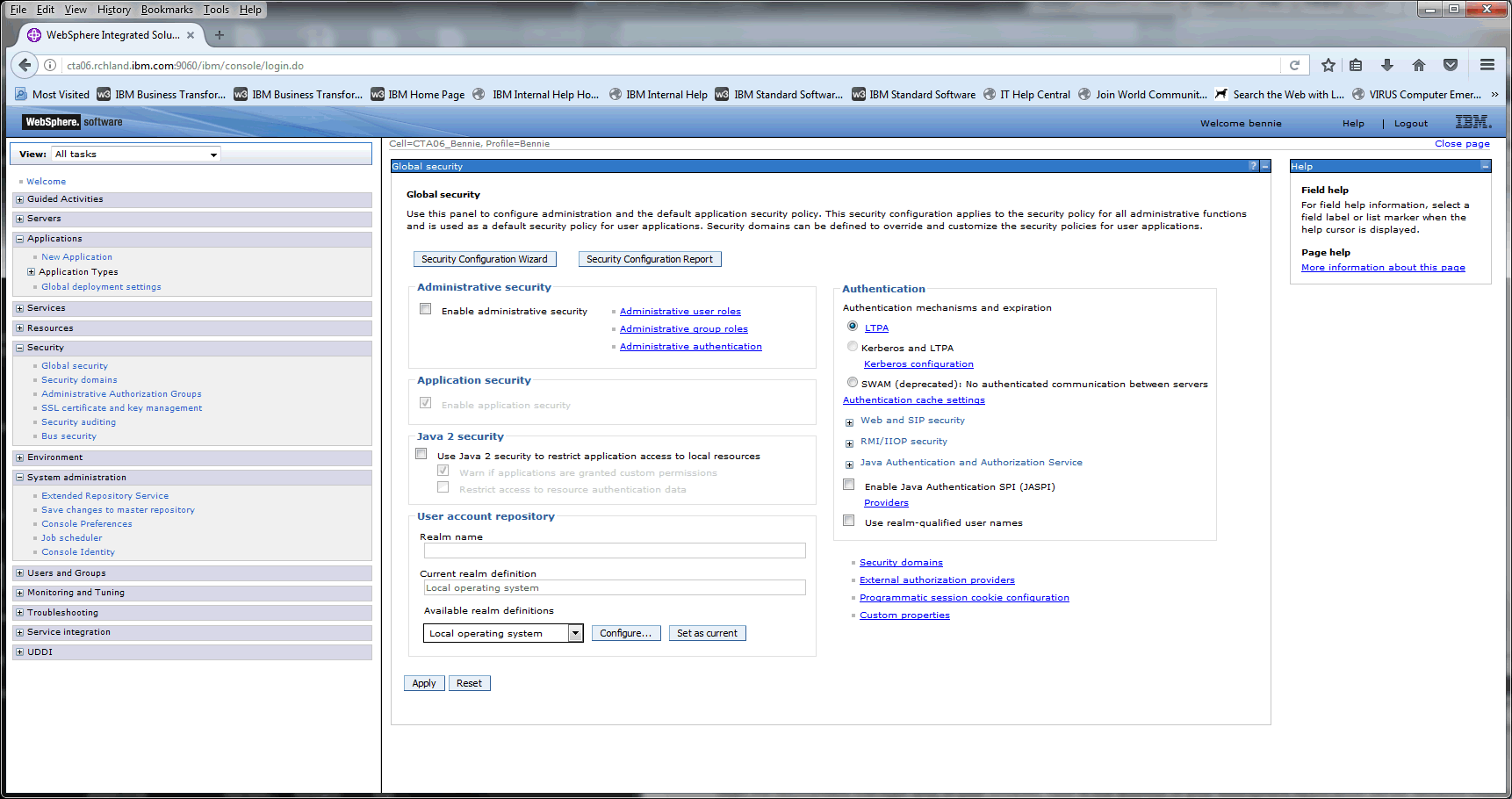The image size is (1512, 799).
Task: Click the Configure... button
Action: pos(626,633)
